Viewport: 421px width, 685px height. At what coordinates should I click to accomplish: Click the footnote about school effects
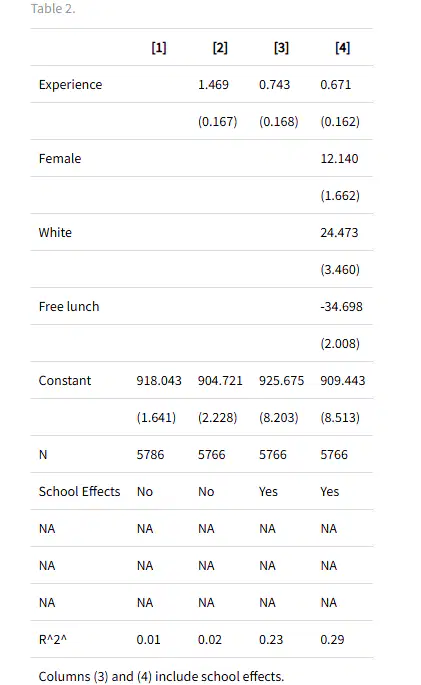tap(161, 676)
